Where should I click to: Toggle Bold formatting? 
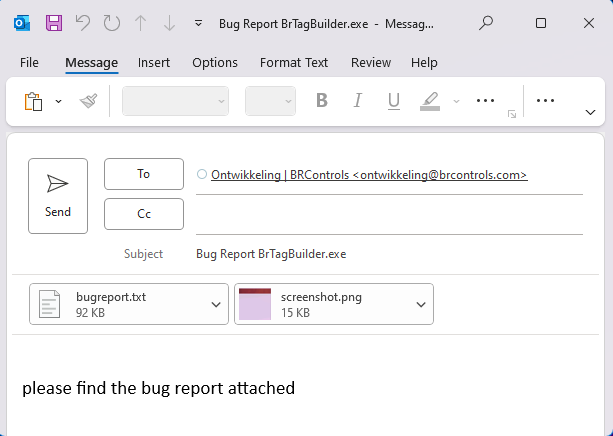coord(322,101)
